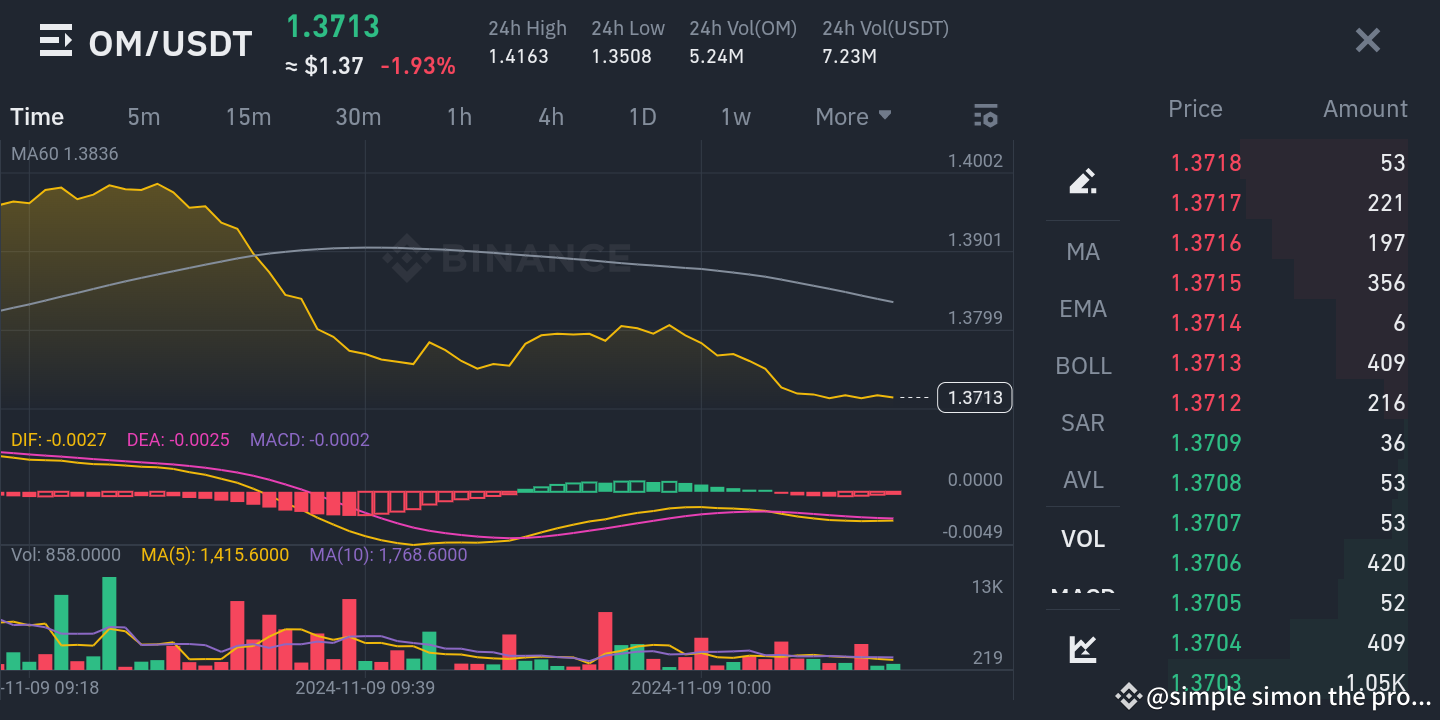Toggle the MA indicator overlay

pyautogui.click(x=1083, y=252)
